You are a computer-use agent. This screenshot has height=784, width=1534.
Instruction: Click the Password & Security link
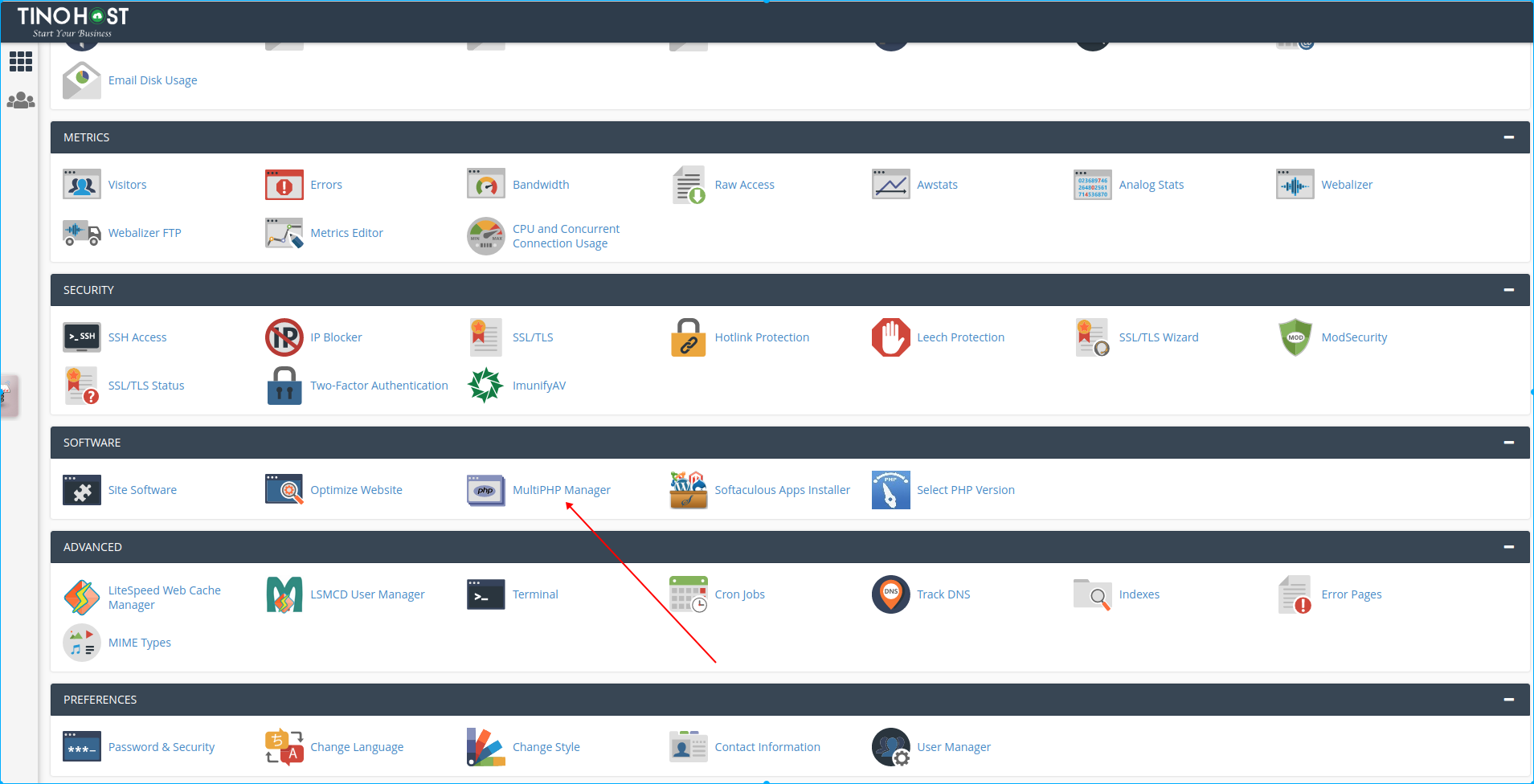point(162,747)
